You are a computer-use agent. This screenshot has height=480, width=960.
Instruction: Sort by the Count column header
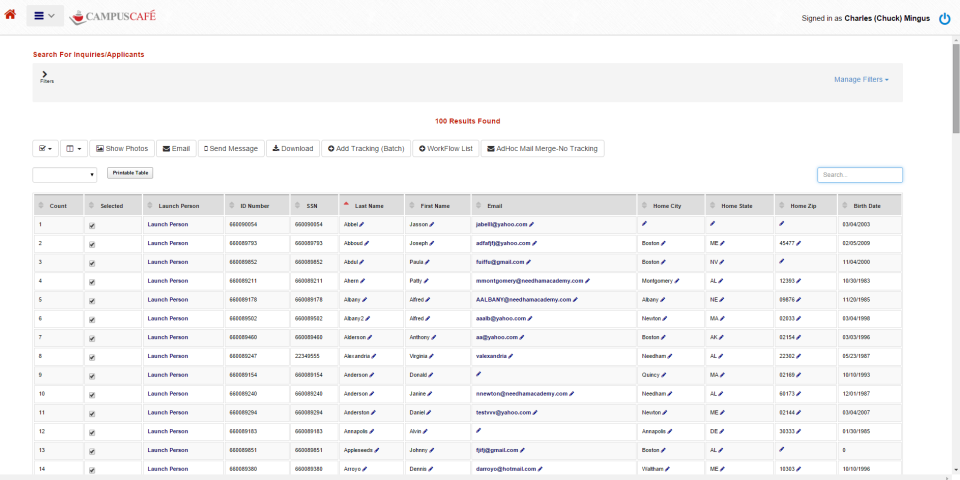pos(59,206)
